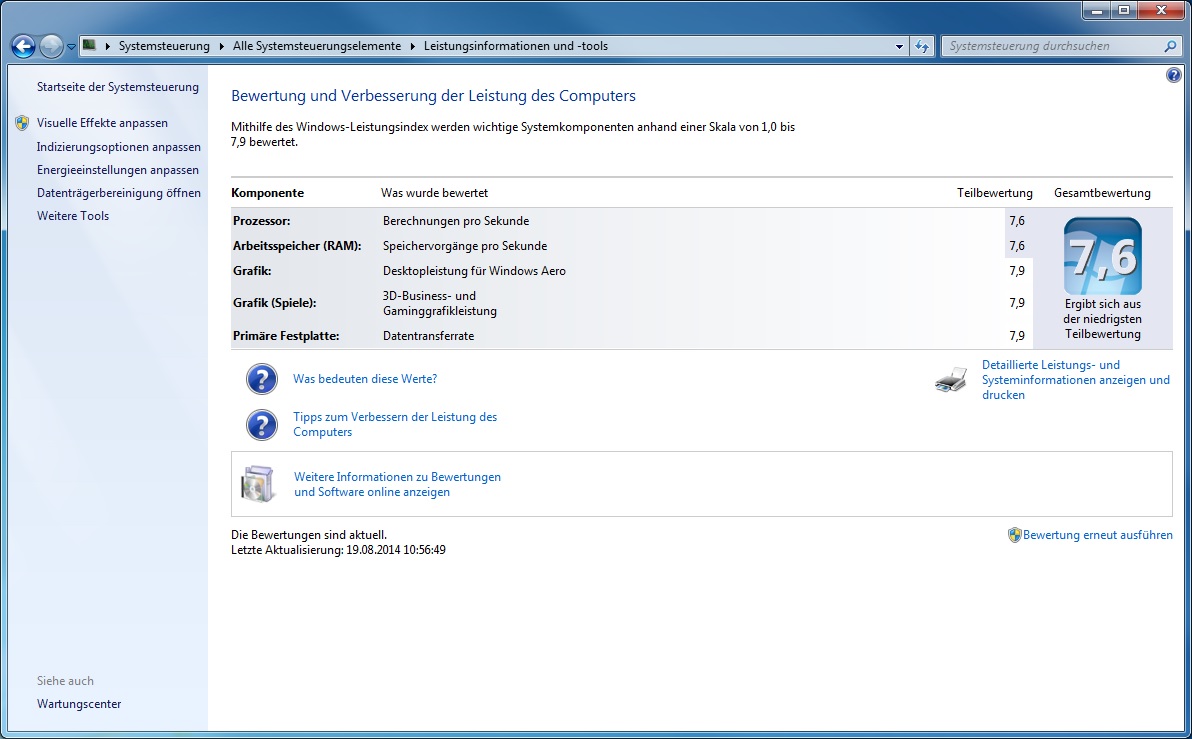
Task: Click shield icon beside Bewertung erneut ausführen
Action: 1014,535
